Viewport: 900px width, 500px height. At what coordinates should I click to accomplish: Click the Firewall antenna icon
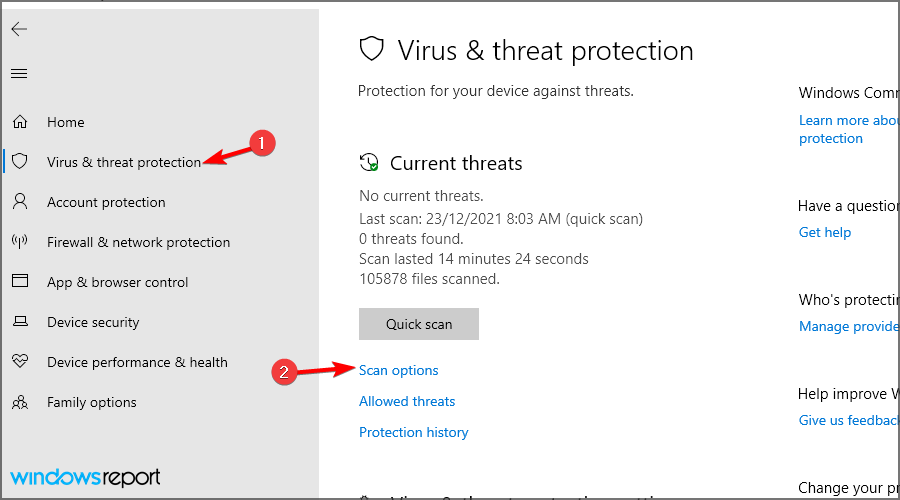tap(20, 242)
